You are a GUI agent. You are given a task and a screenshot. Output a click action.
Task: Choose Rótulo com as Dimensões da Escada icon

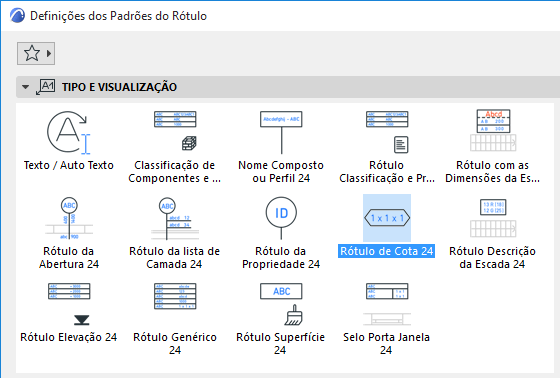pyautogui.click(x=493, y=130)
